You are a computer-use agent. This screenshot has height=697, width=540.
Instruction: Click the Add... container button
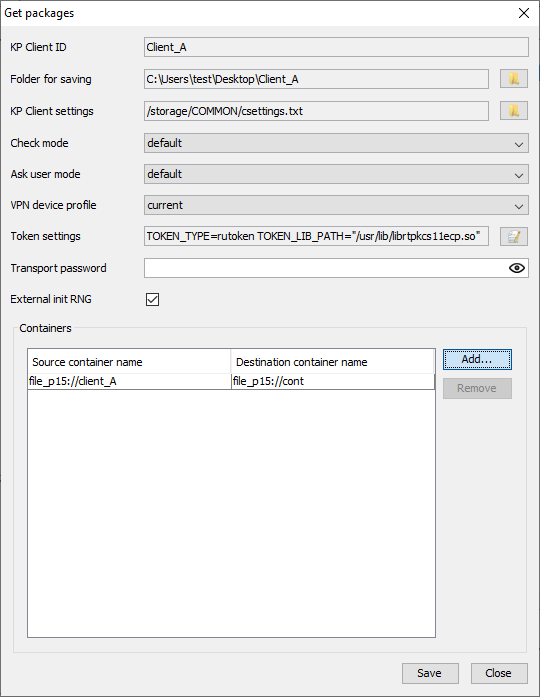click(477, 359)
